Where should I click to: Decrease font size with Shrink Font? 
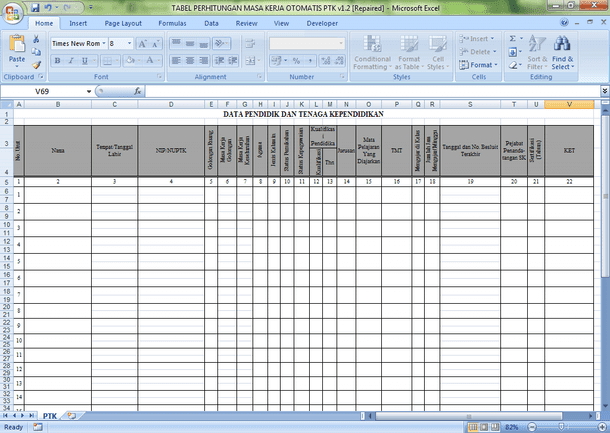[x=155, y=44]
